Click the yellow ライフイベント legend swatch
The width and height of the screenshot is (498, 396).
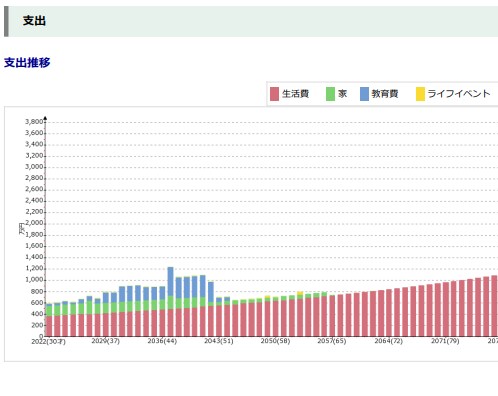tap(420, 94)
